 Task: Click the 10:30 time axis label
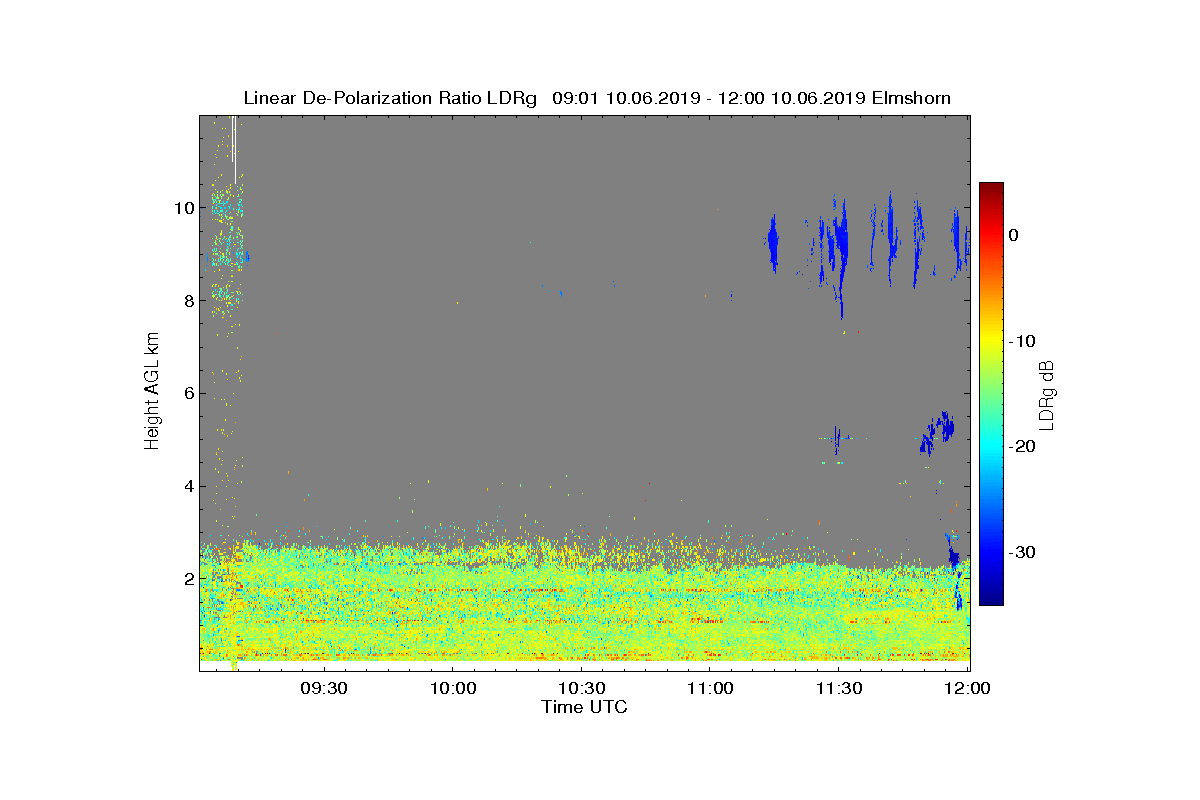(x=581, y=688)
